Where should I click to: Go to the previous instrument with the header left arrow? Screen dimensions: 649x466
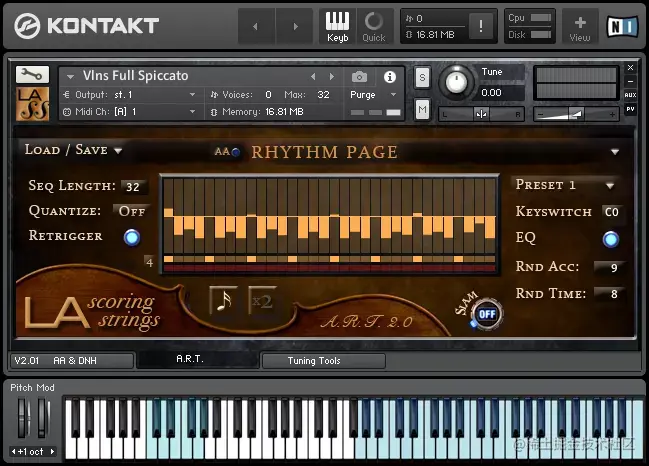pos(256,26)
